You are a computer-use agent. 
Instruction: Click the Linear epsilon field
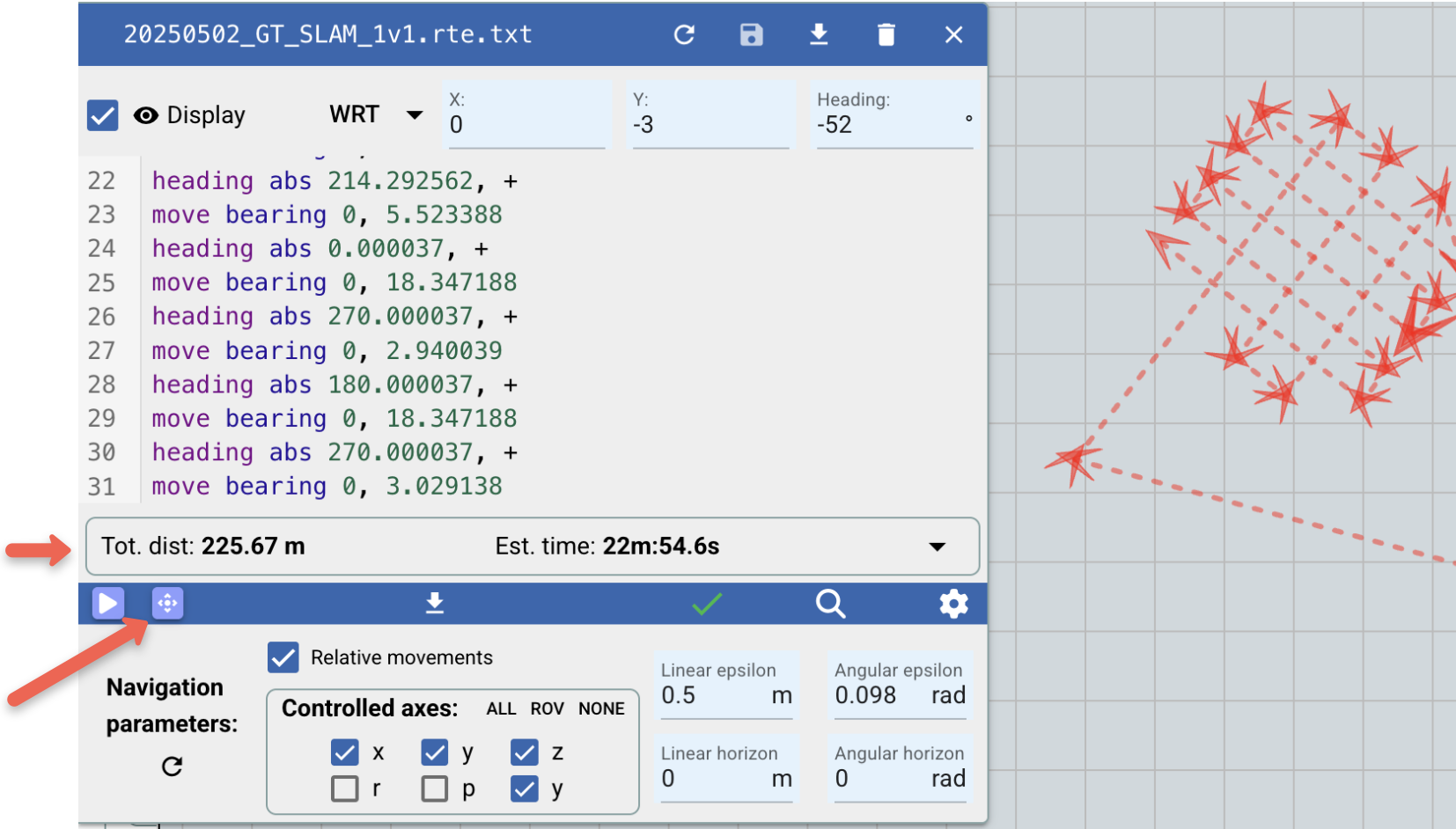[715, 695]
